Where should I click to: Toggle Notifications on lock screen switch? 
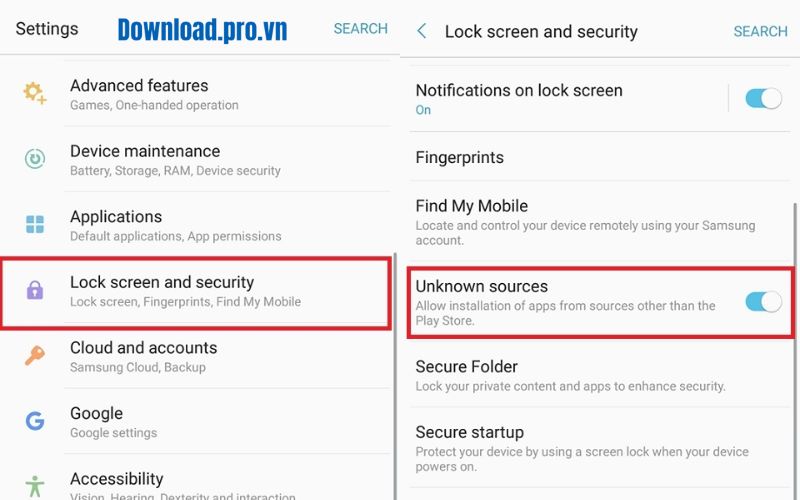click(763, 98)
